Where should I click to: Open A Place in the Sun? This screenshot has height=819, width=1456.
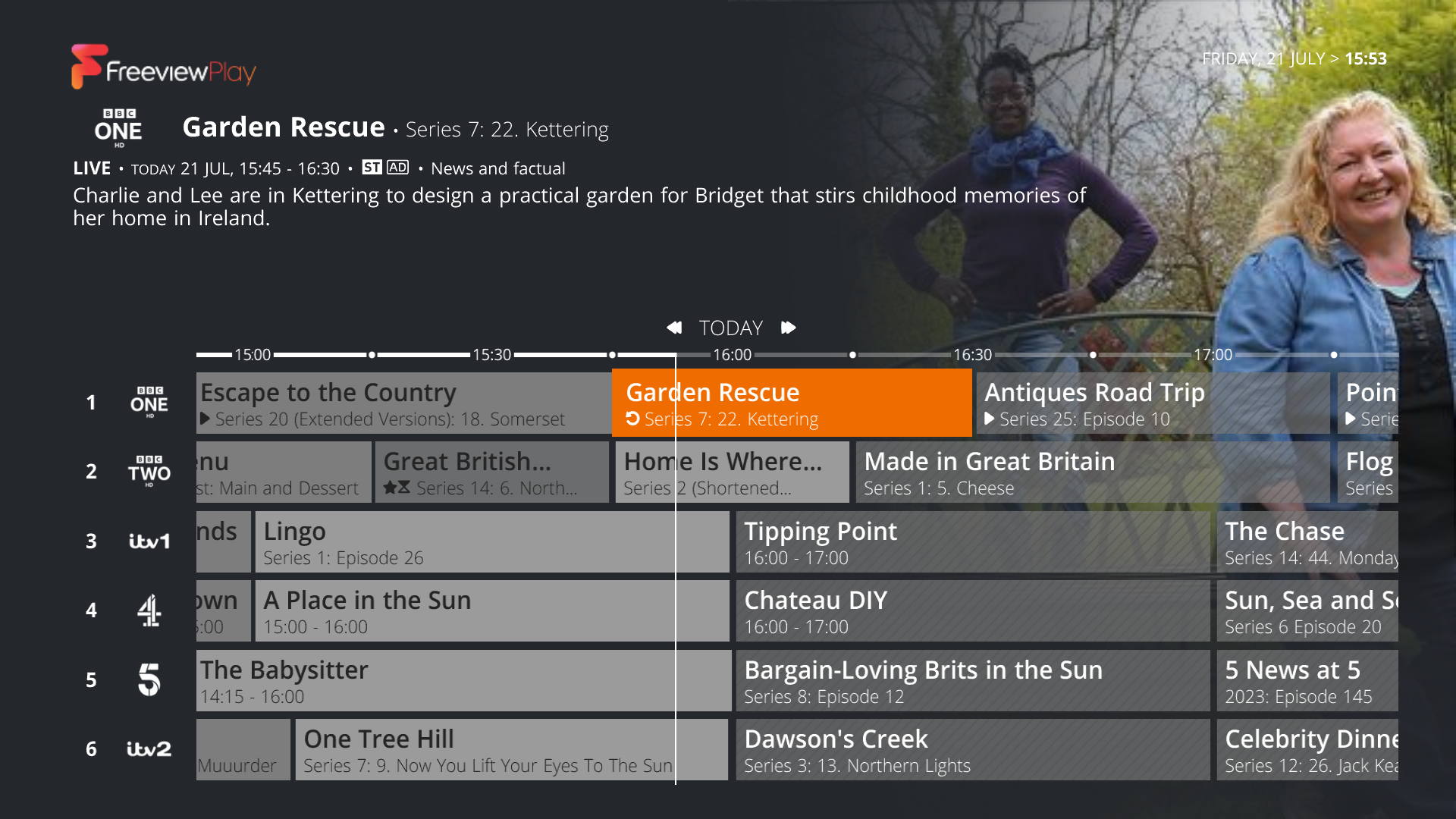click(492, 610)
